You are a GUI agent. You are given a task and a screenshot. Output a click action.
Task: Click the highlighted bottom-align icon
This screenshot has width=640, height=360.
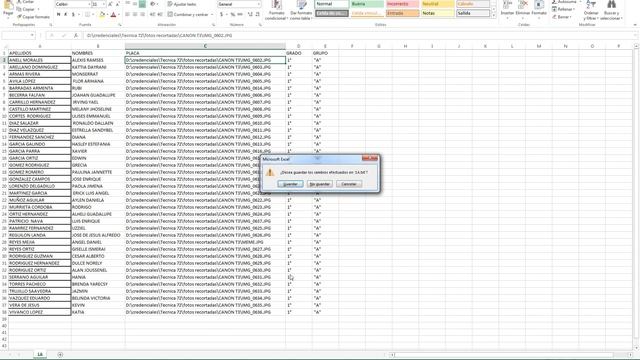pos(142,4)
